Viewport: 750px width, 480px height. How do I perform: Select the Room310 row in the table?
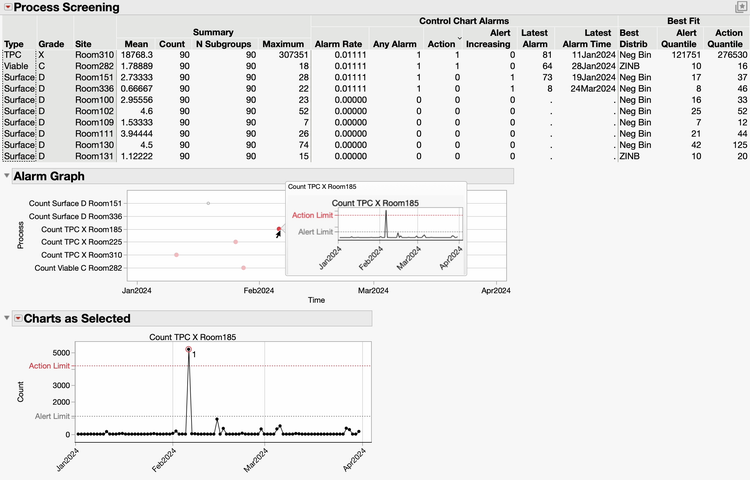96,56
